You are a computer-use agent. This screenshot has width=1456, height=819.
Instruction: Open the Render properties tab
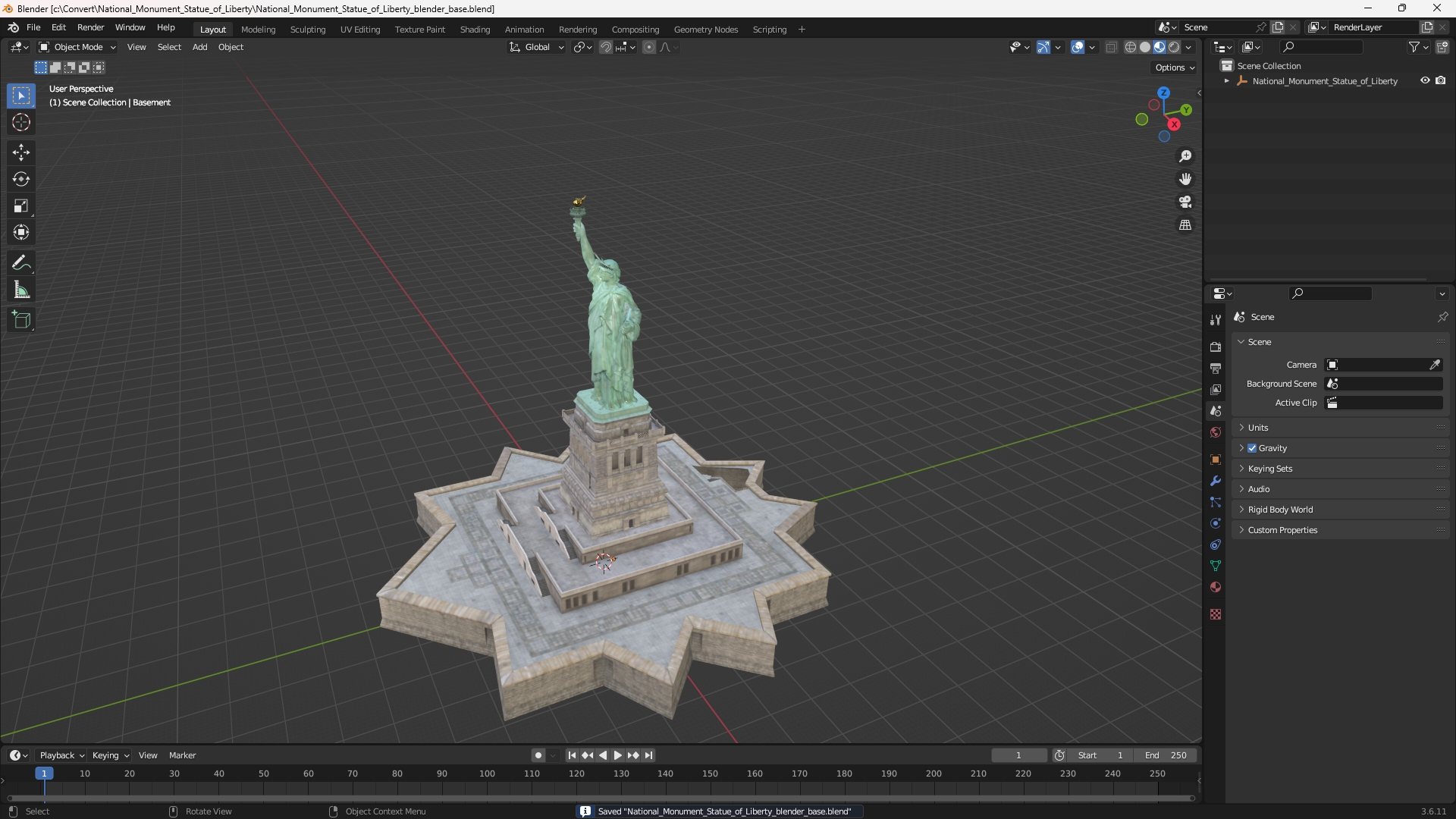(1216, 347)
